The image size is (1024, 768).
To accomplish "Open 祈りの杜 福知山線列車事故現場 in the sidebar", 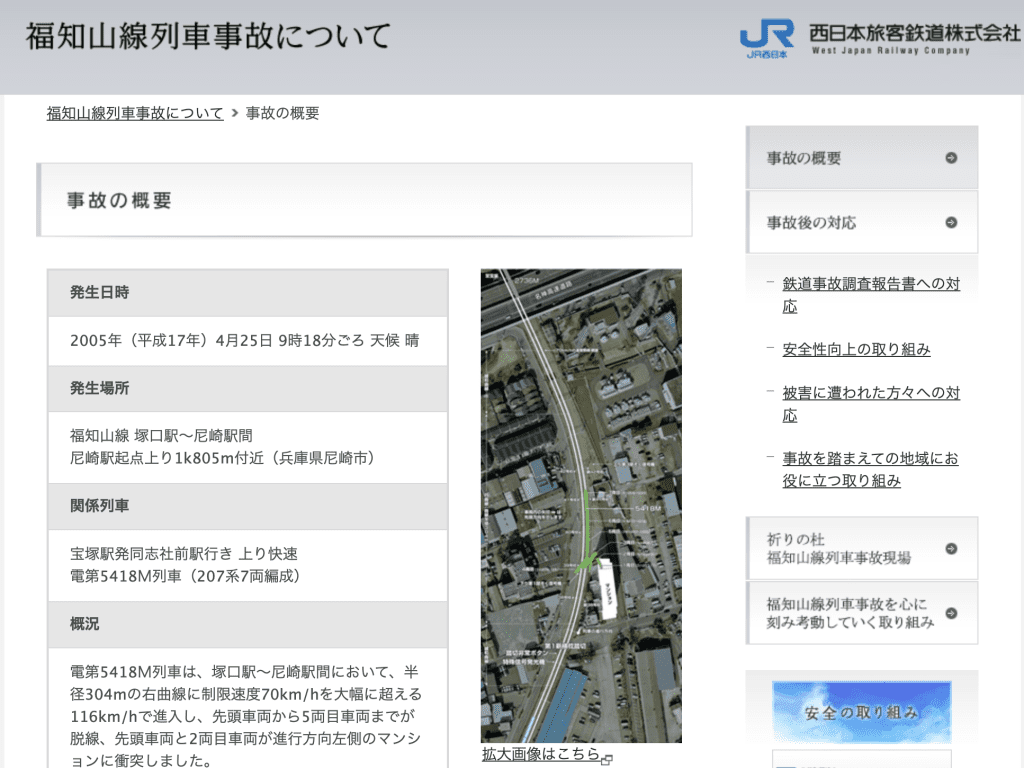I will tap(838, 548).
